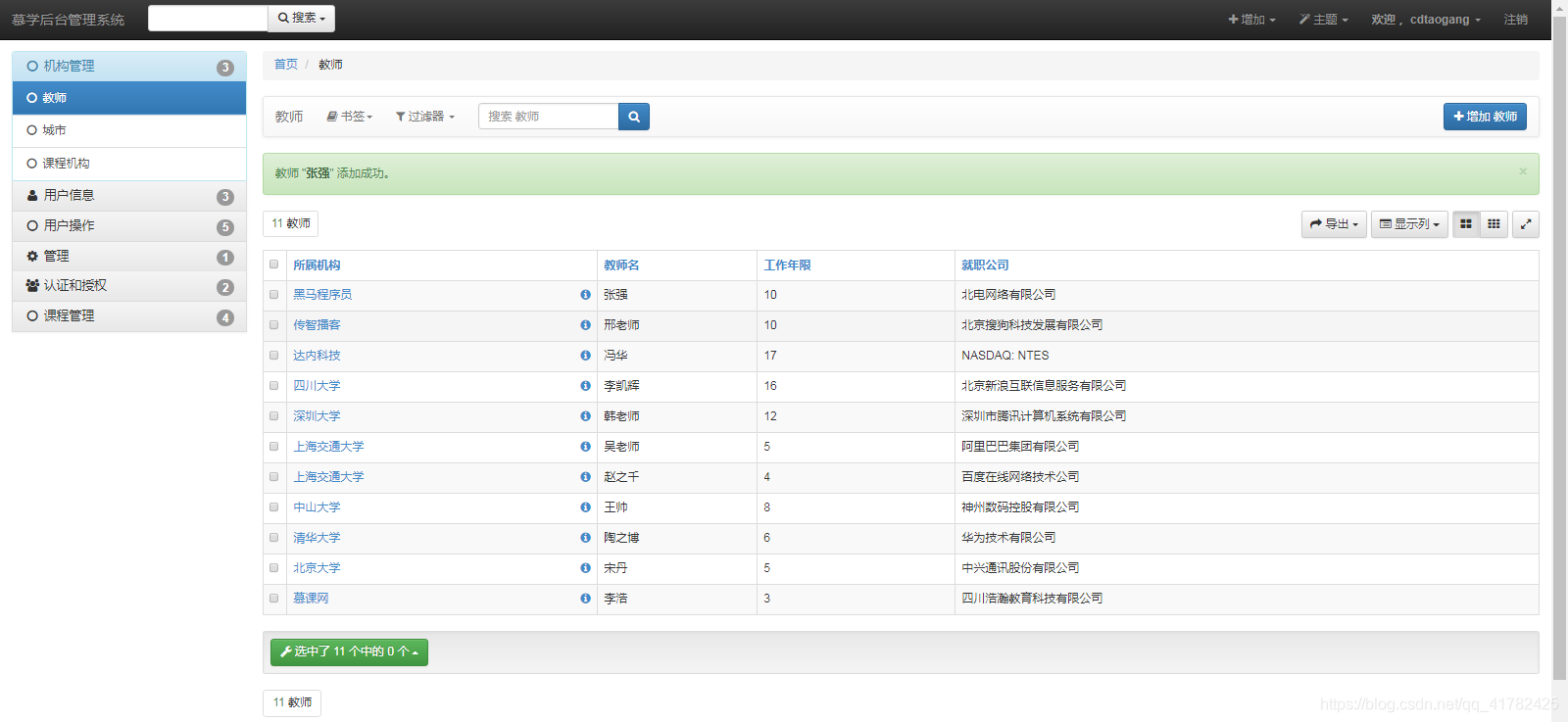
Task: Check the 王帅 row checkbox
Action: (x=274, y=507)
